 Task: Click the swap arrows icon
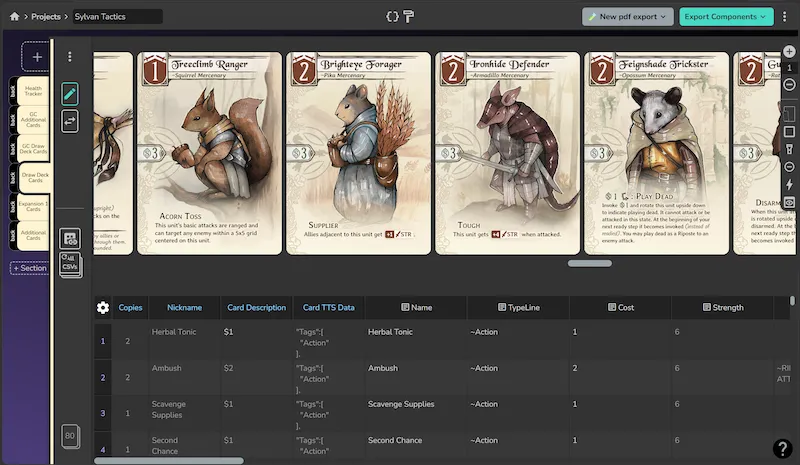(x=70, y=121)
